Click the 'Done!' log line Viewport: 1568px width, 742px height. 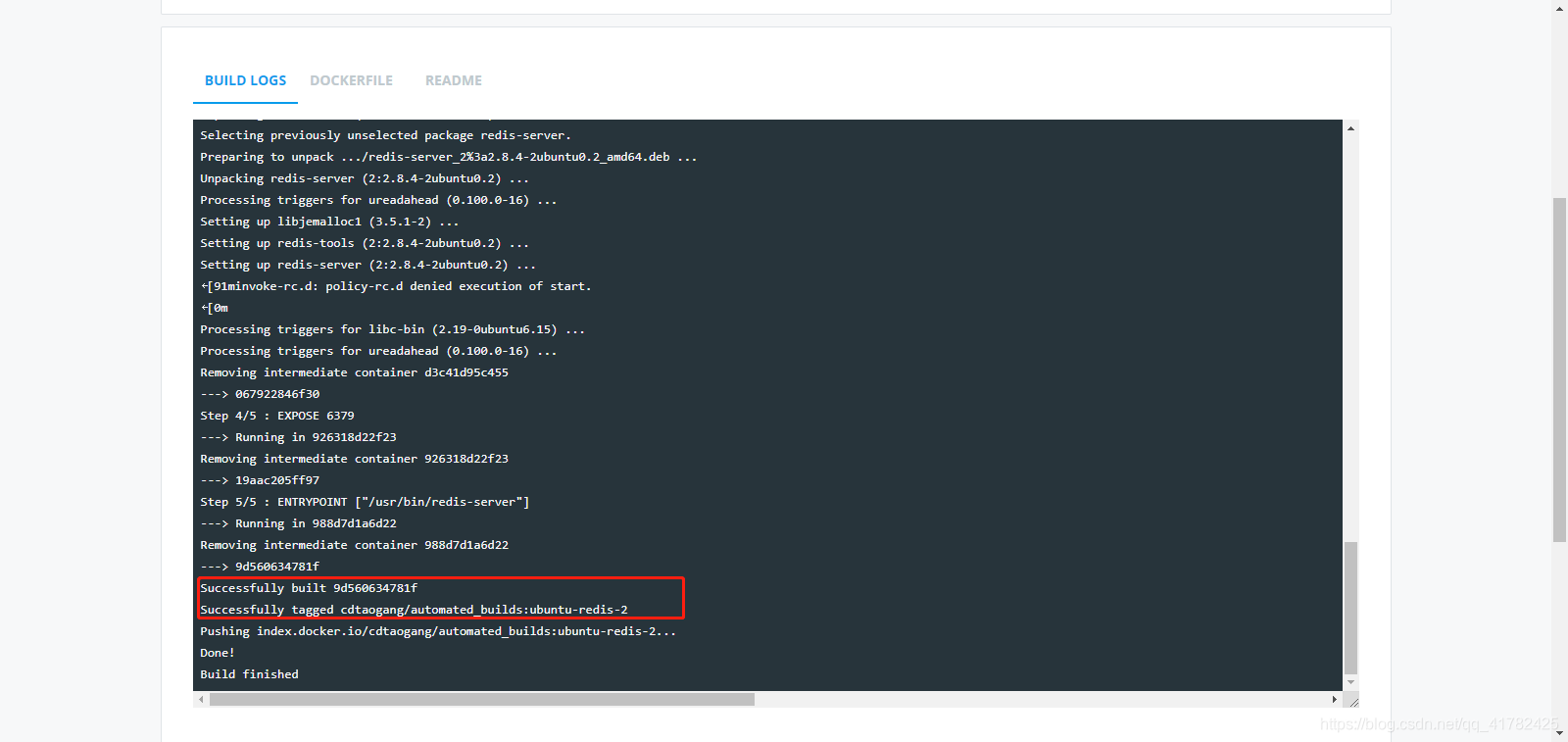pyautogui.click(x=218, y=653)
